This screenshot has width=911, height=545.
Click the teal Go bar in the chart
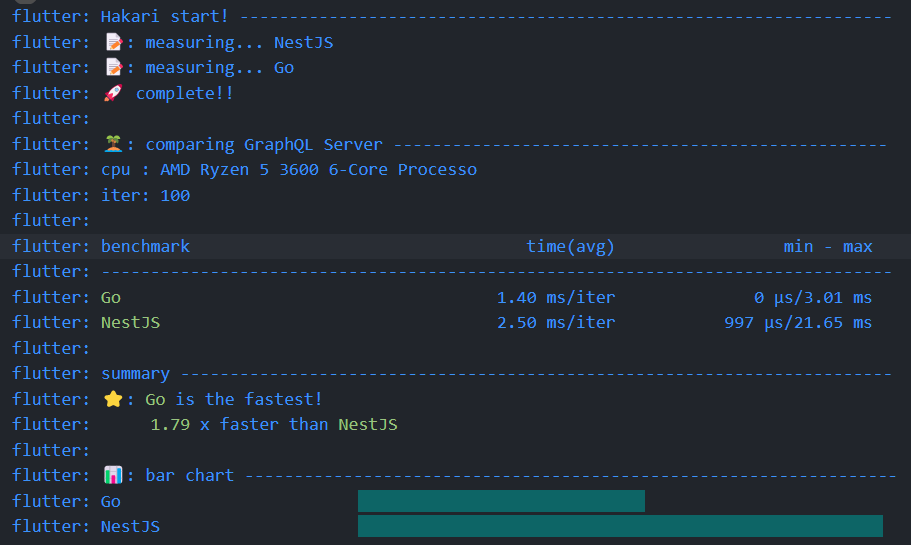pyautogui.click(x=501, y=501)
